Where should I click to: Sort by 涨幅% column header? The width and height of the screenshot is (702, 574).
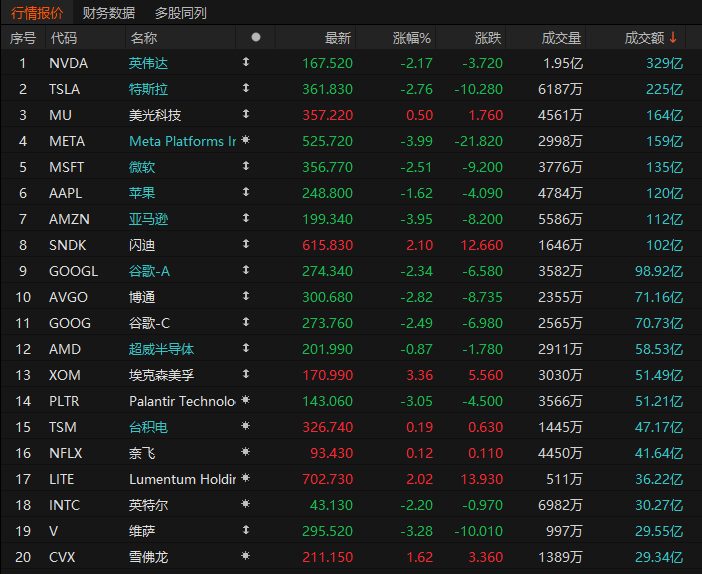411,38
